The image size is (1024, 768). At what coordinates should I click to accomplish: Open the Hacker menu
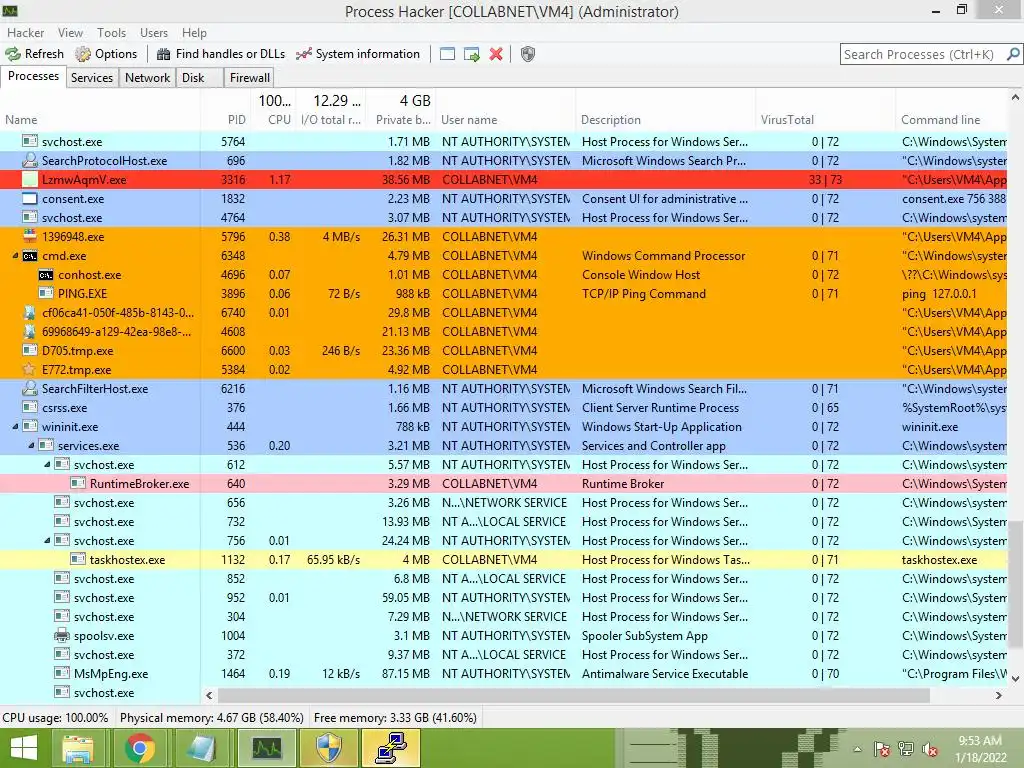25,33
